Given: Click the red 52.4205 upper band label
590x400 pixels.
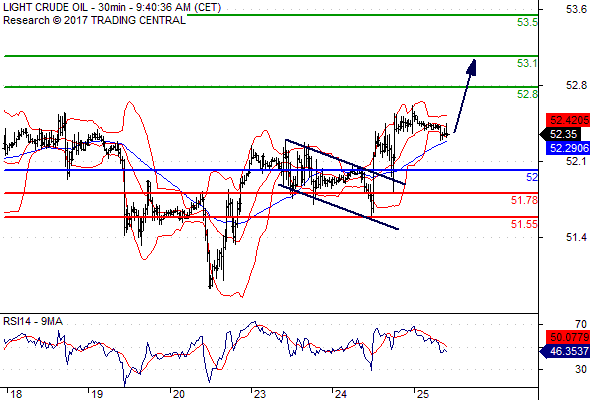Looking at the screenshot, I should [568, 120].
